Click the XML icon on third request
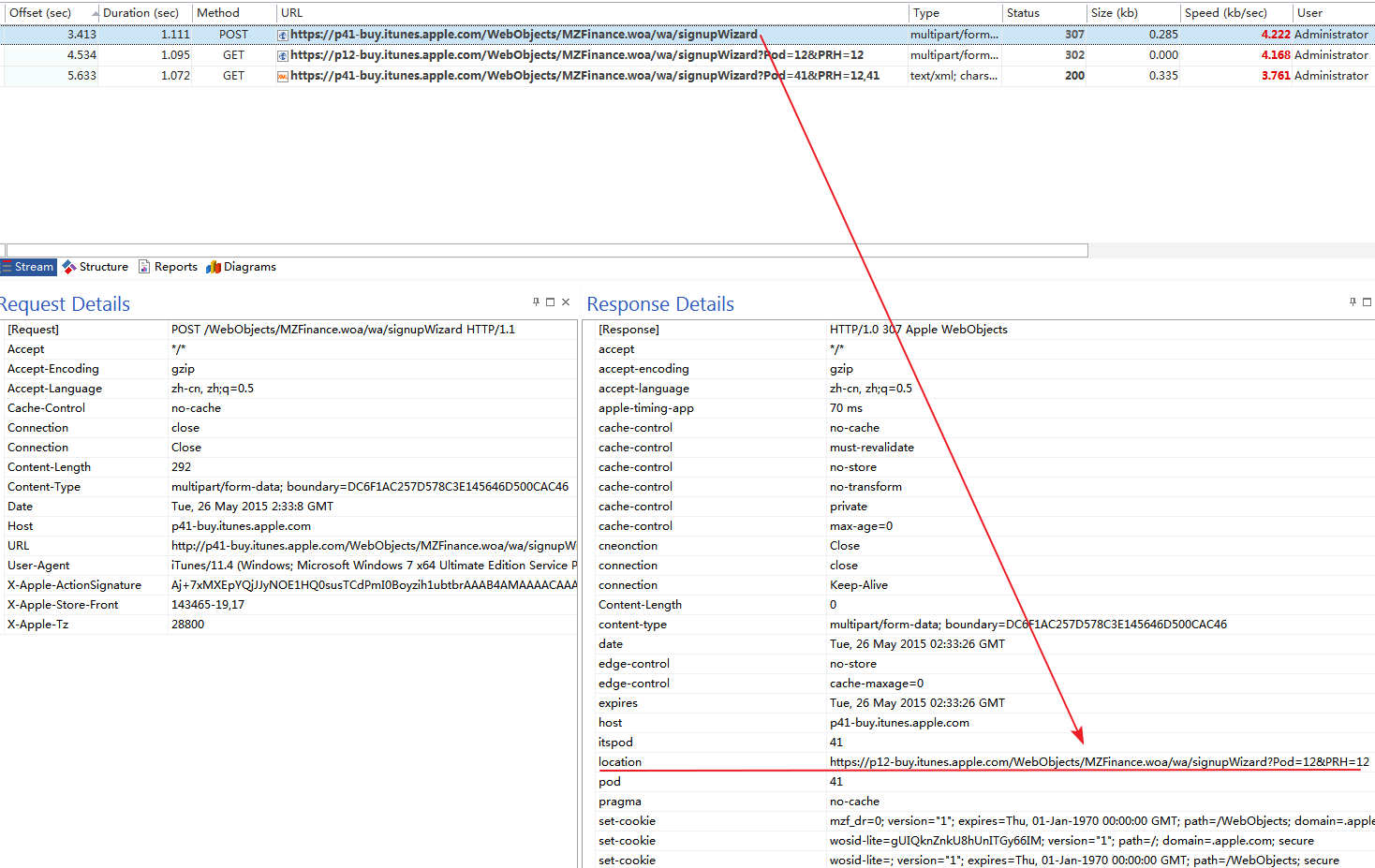The width and height of the screenshot is (1375, 868). (283, 76)
